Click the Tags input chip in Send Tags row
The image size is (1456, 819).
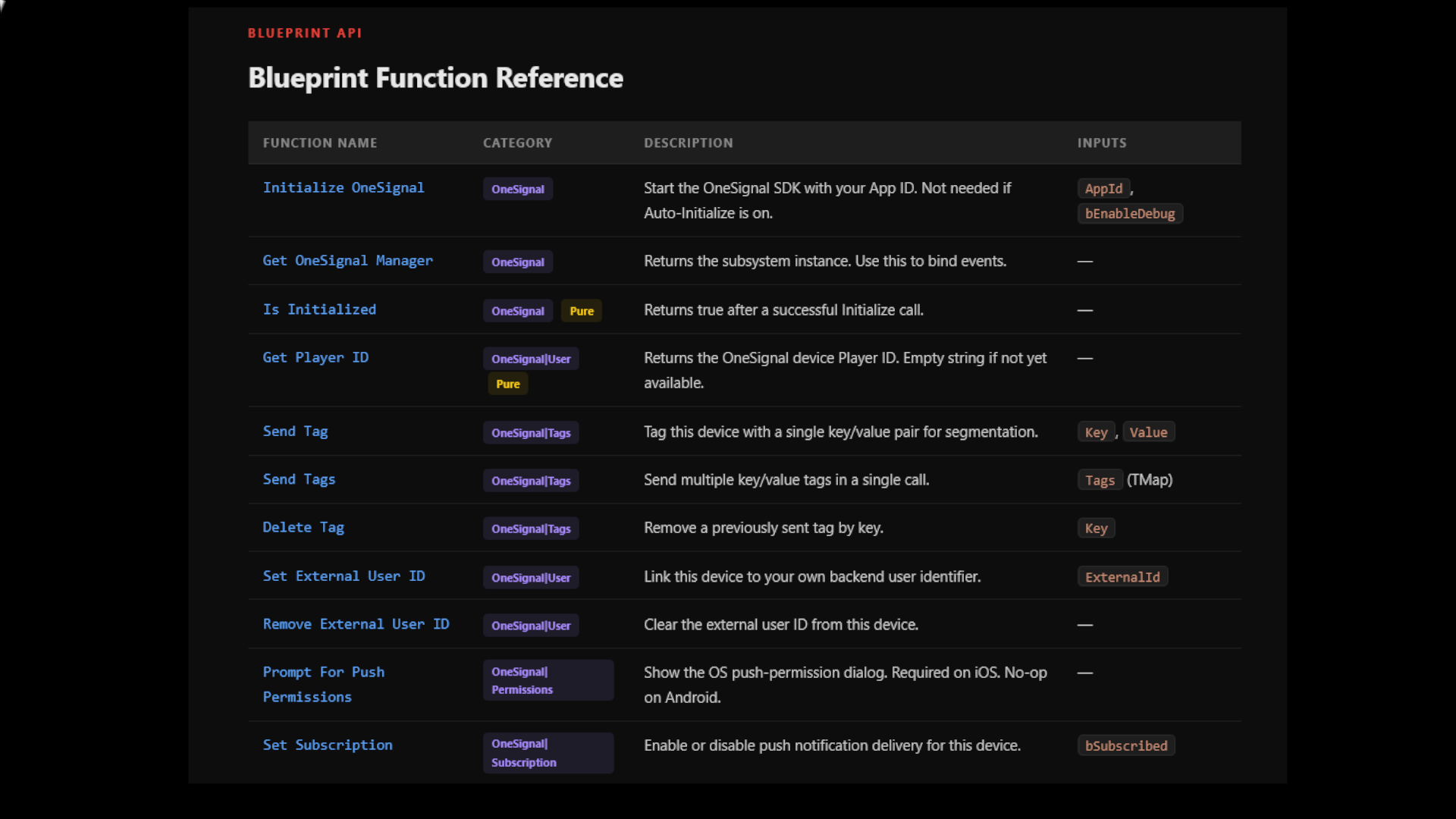click(1100, 480)
